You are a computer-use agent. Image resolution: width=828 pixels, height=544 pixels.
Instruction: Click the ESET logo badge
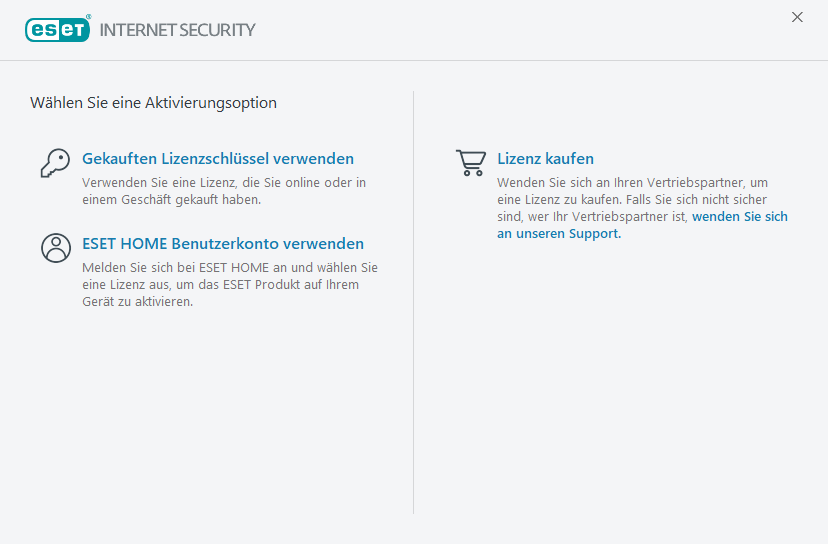click(57, 30)
